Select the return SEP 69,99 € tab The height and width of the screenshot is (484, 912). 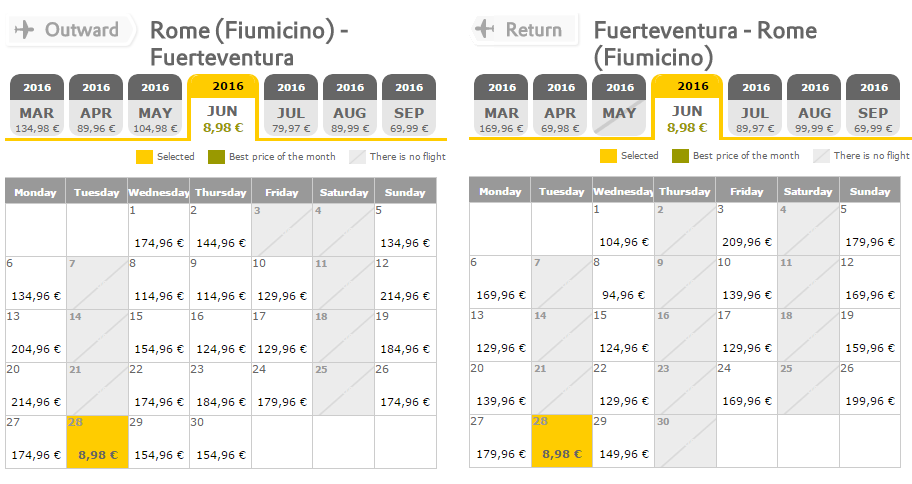point(873,105)
